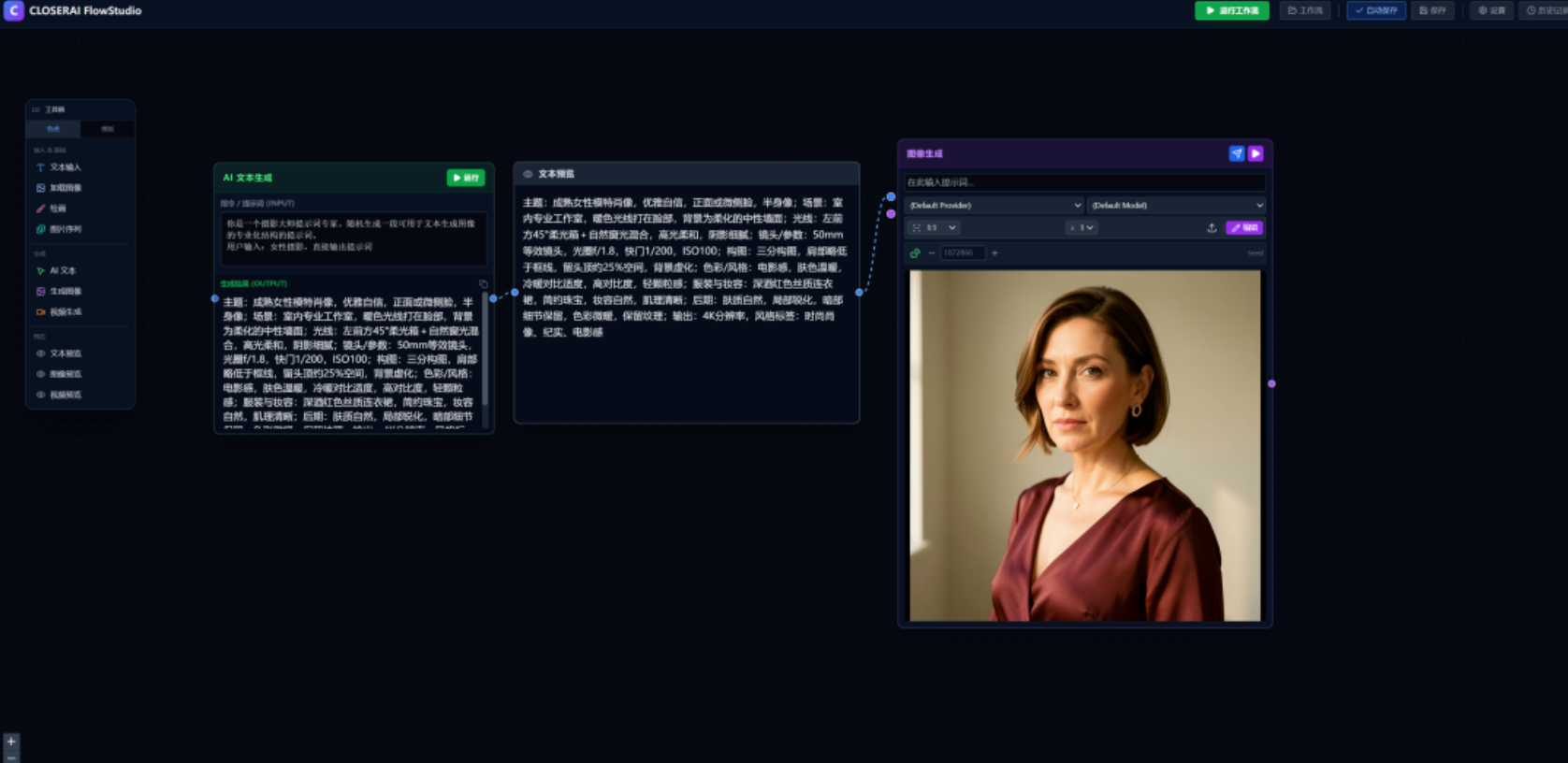Click the green random seed dice icon
The image size is (1568, 763).
(x=915, y=252)
